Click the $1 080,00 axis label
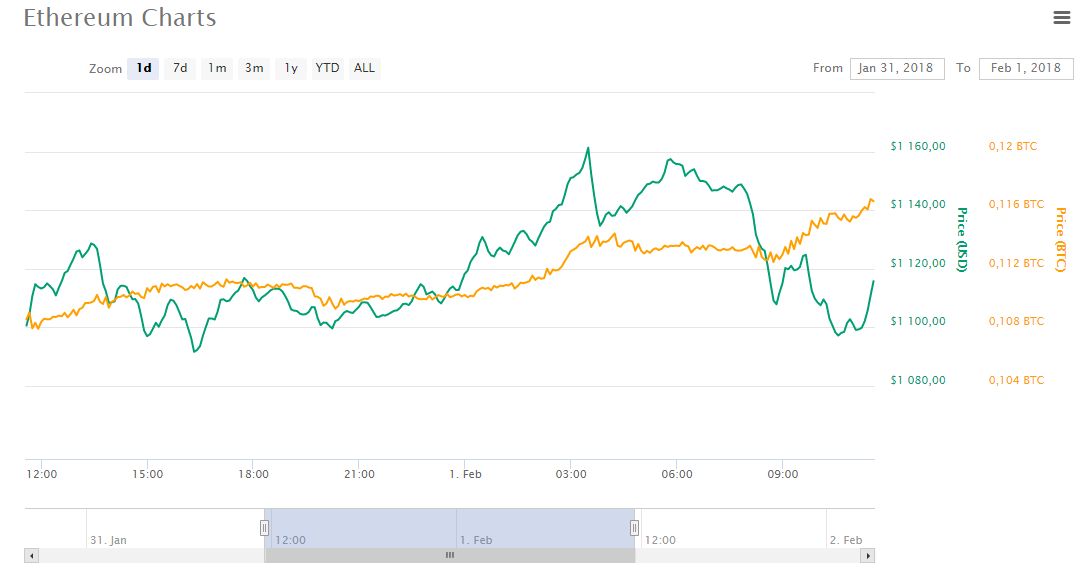 [918, 380]
